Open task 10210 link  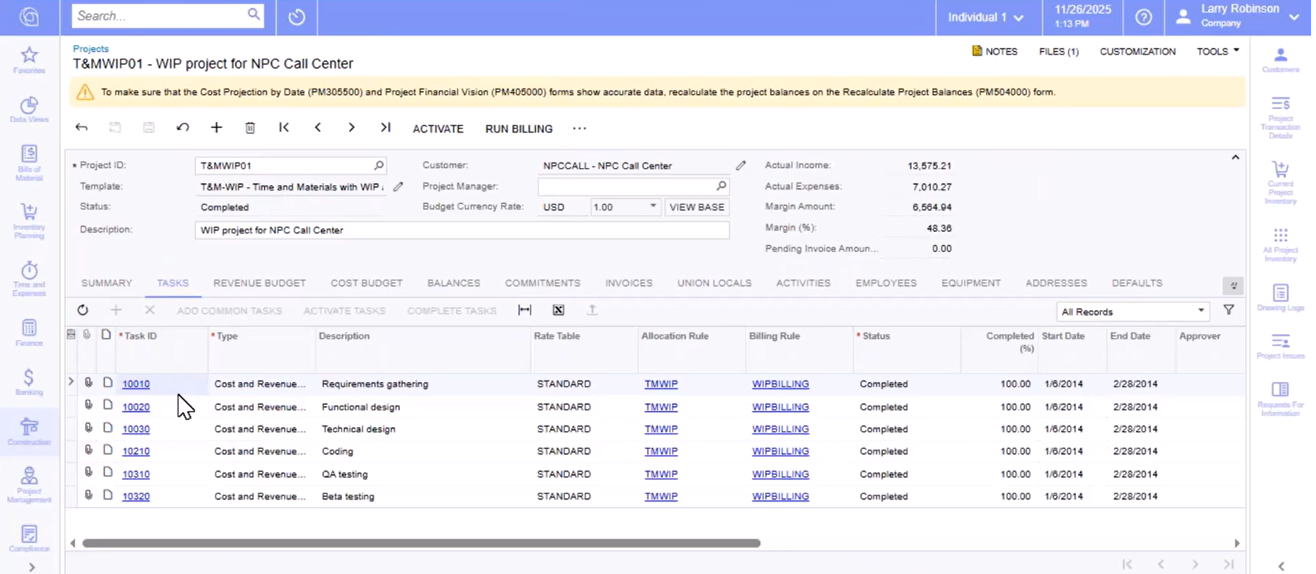coord(136,452)
